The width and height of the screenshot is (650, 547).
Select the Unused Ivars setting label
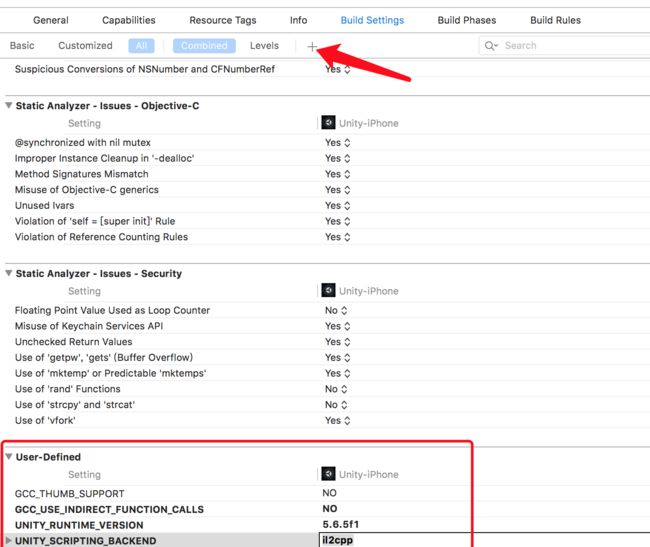[x=44, y=206]
